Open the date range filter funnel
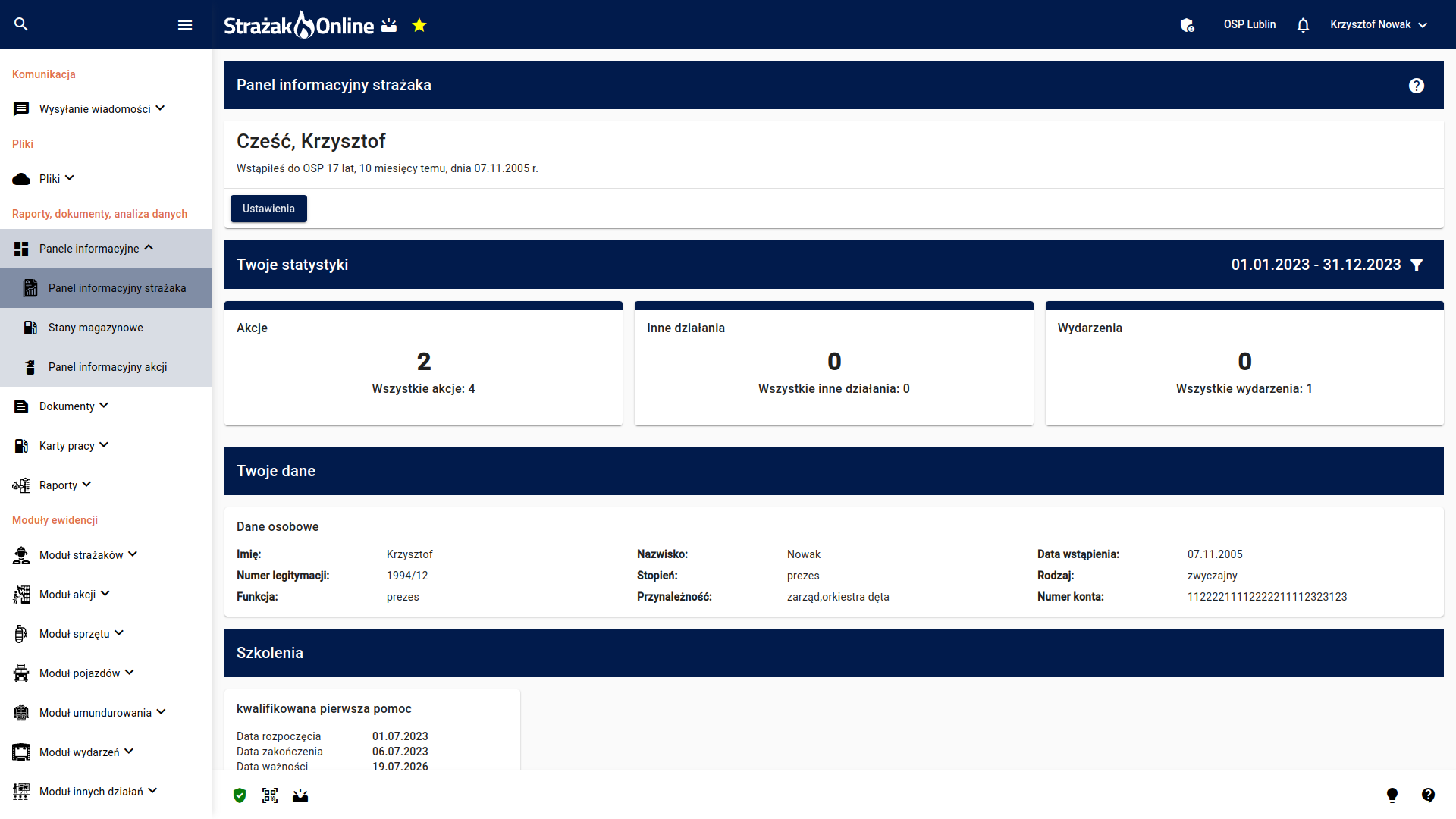Screen dimensions: 1456x819 click(x=1417, y=265)
